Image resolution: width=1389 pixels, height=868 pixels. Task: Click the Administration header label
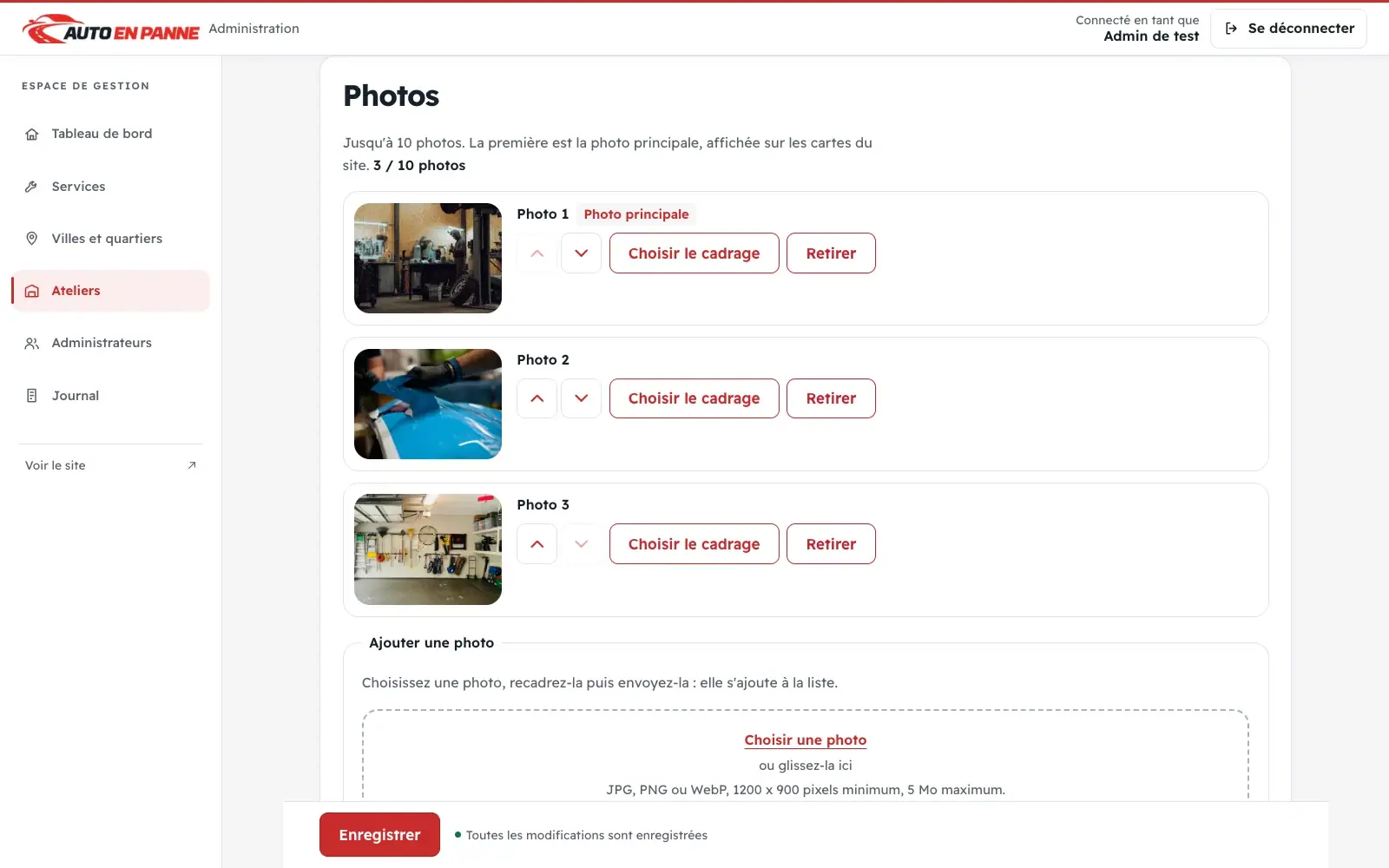point(254,29)
